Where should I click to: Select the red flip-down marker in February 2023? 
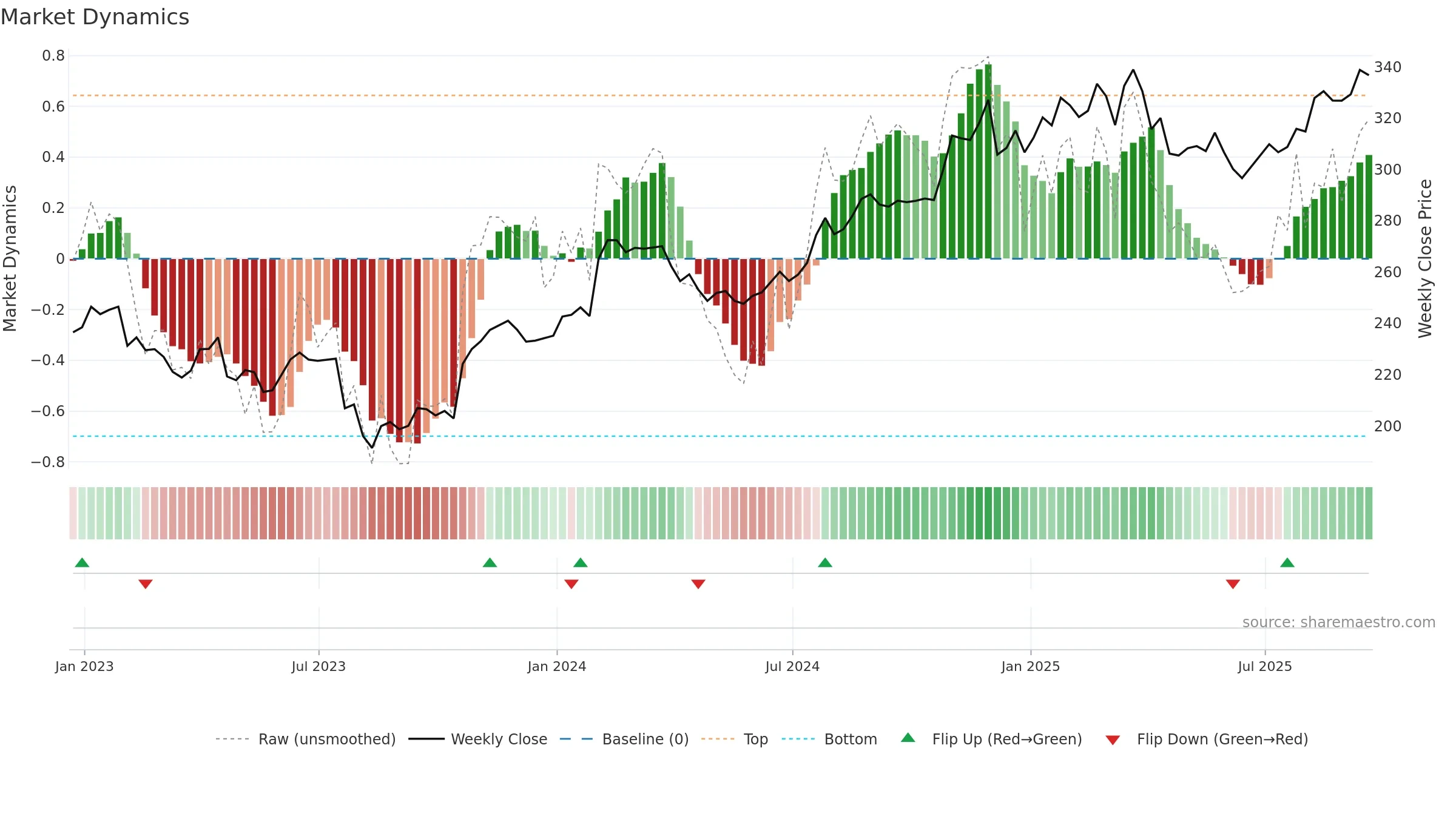point(146,584)
